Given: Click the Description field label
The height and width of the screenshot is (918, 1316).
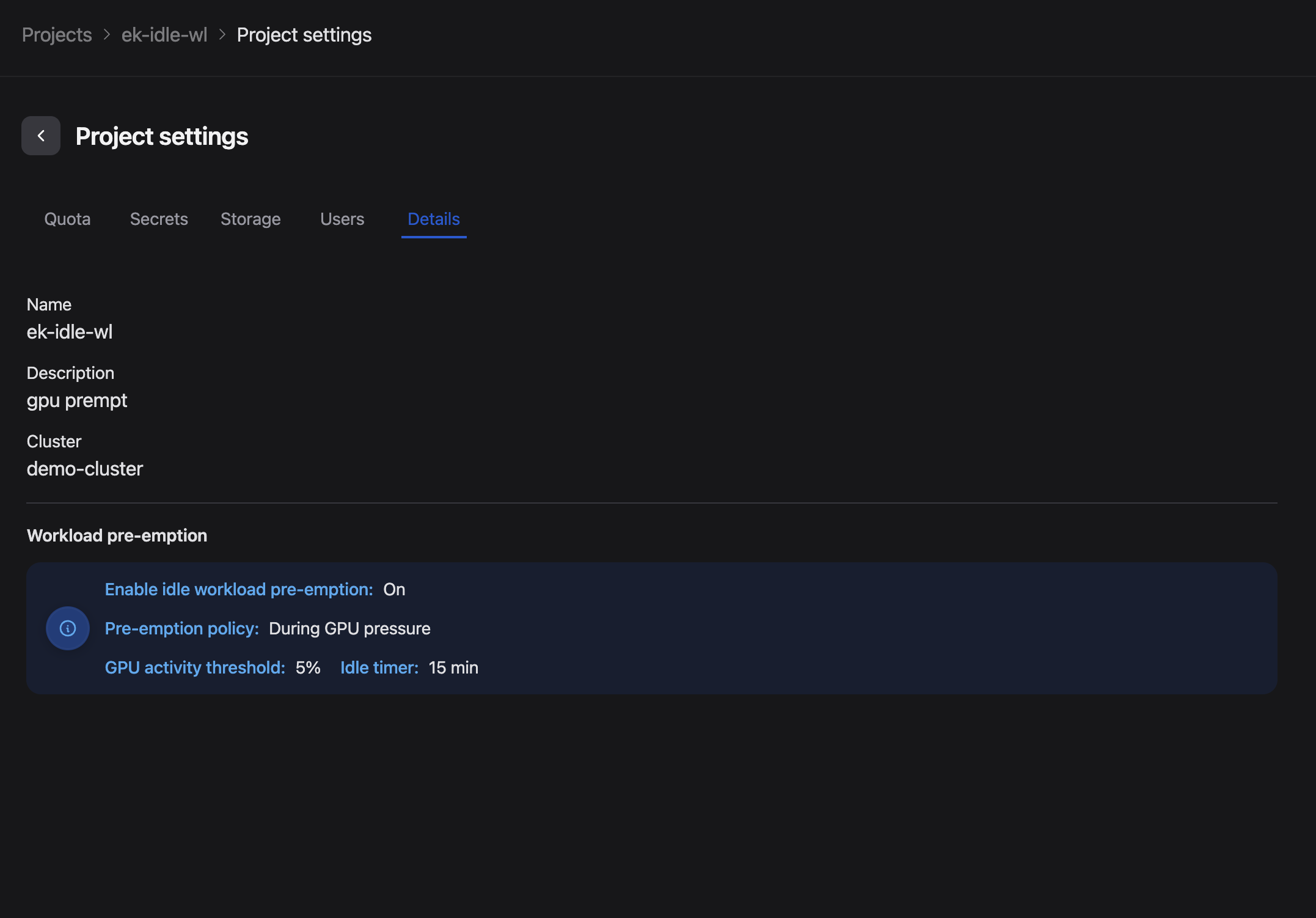Looking at the screenshot, I should click(70, 373).
